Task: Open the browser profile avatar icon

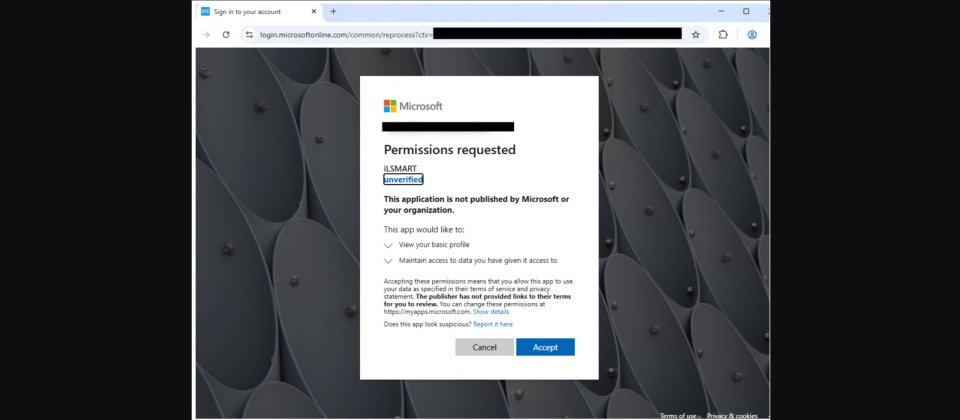Action: coord(752,34)
